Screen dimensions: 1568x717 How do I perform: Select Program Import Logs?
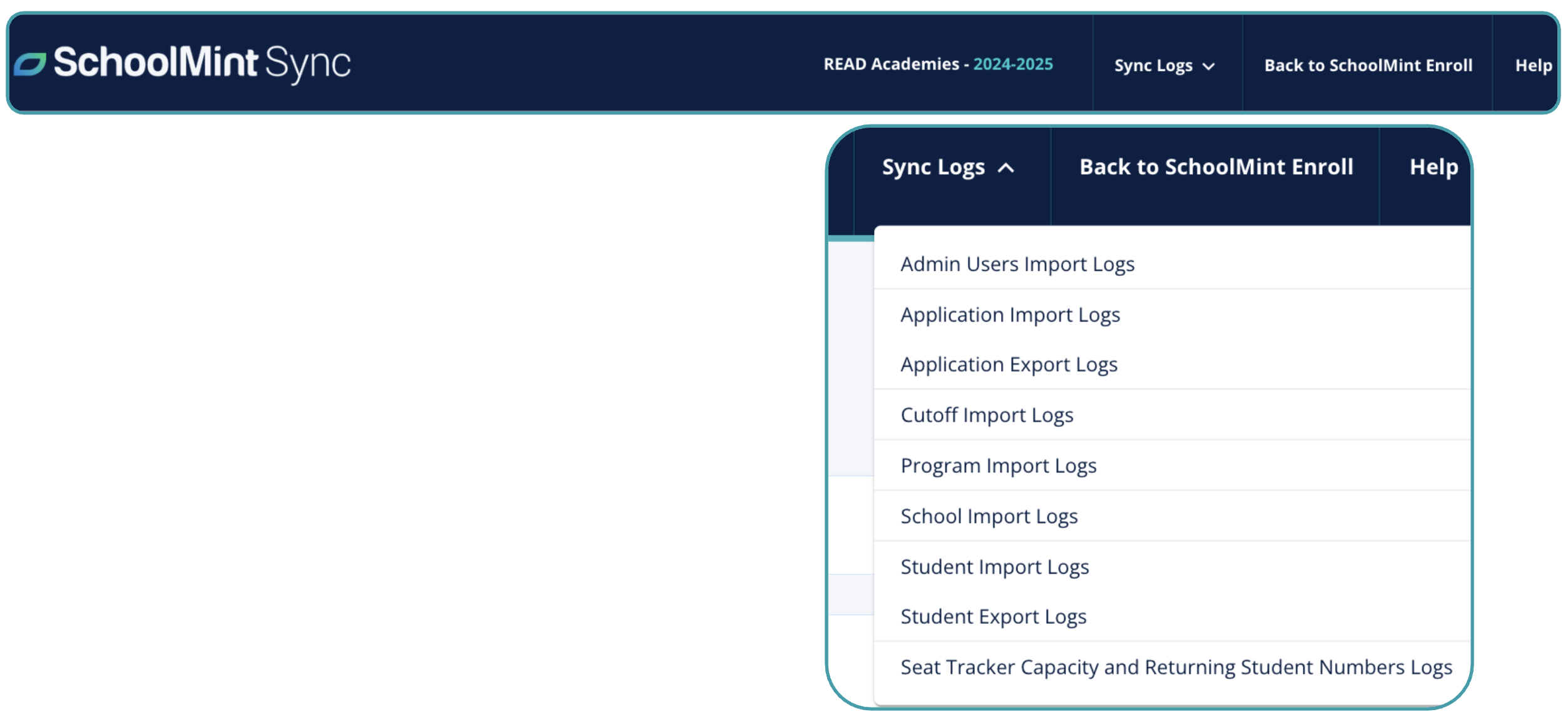[998, 466]
